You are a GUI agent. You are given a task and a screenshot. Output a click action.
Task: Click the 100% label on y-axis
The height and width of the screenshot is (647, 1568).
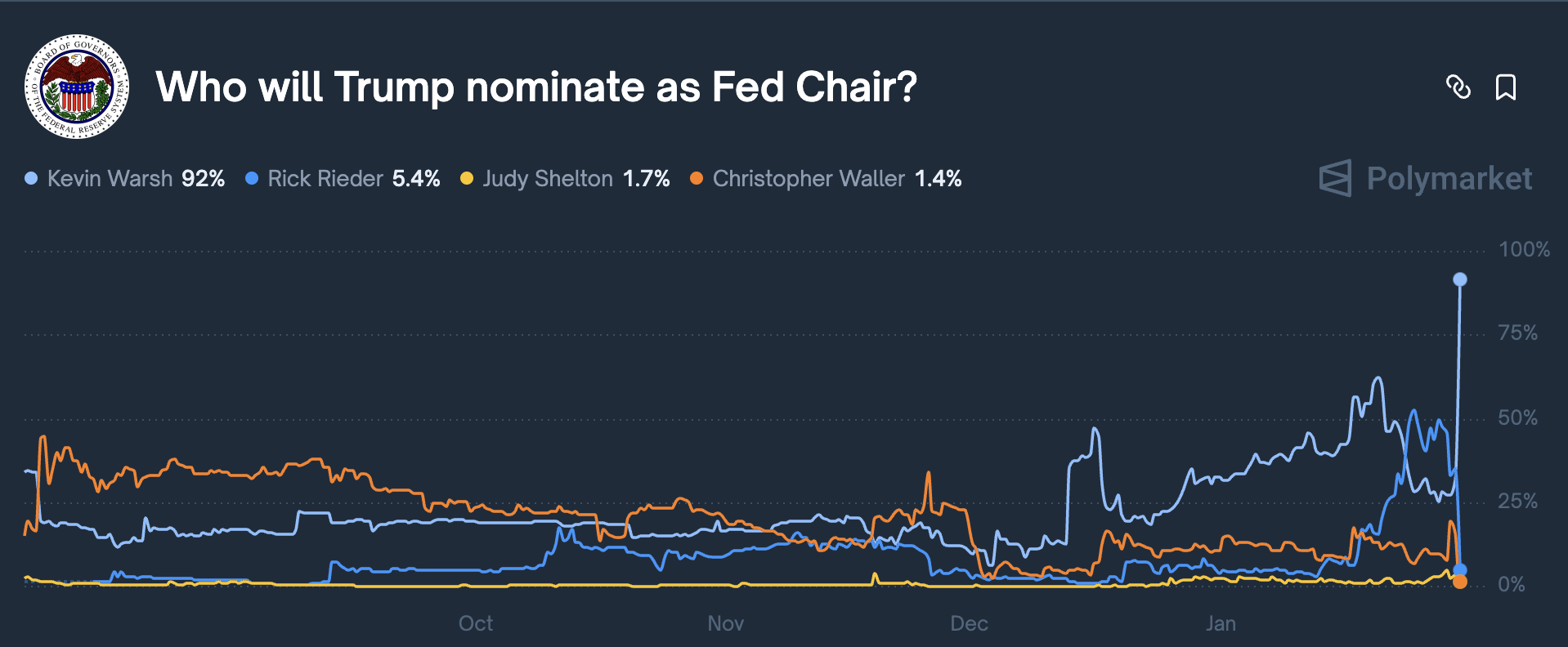tap(1524, 249)
